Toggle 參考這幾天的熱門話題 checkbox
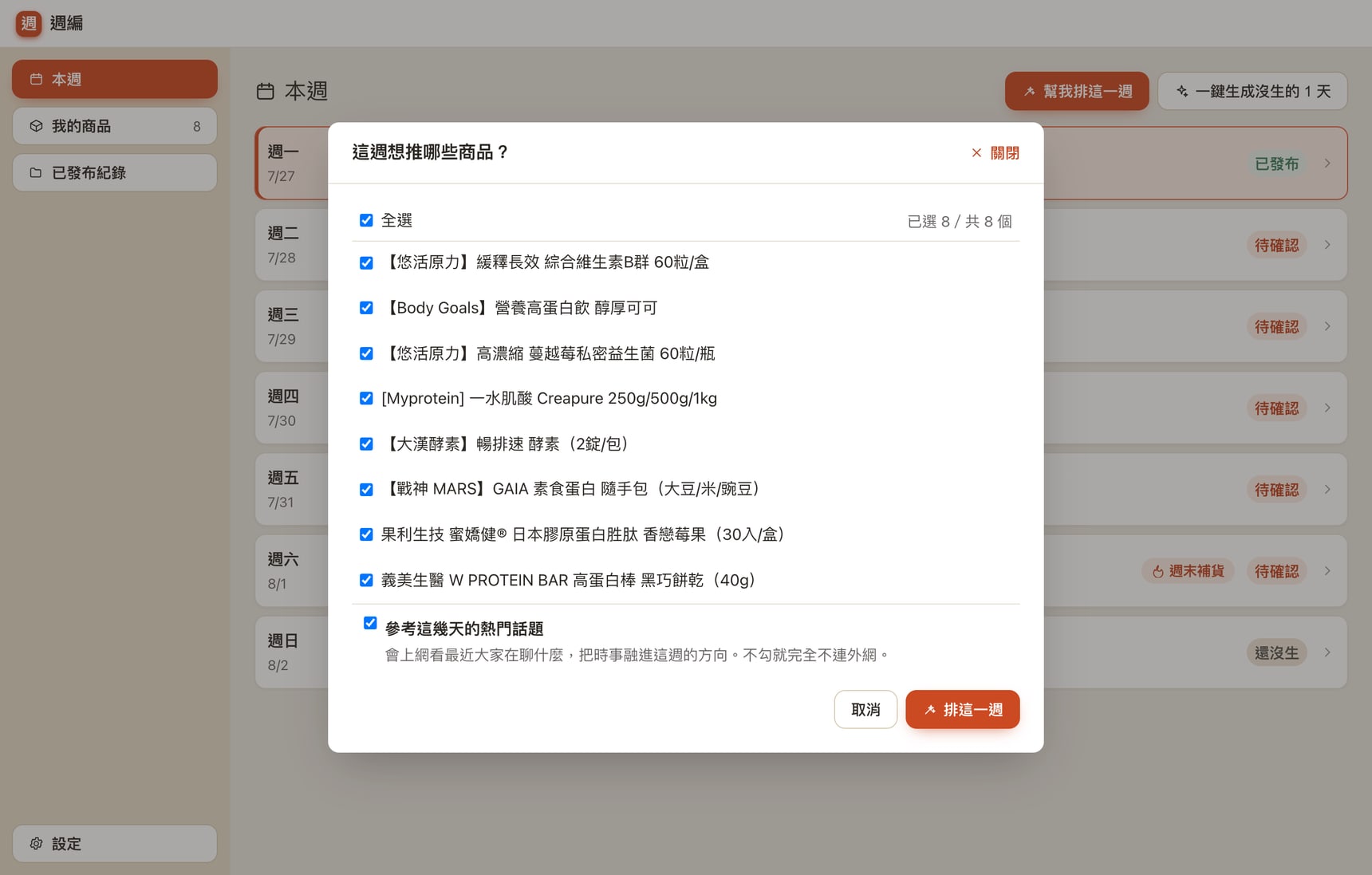Viewport: 1372px width, 875px height. pyautogui.click(x=370, y=623)
